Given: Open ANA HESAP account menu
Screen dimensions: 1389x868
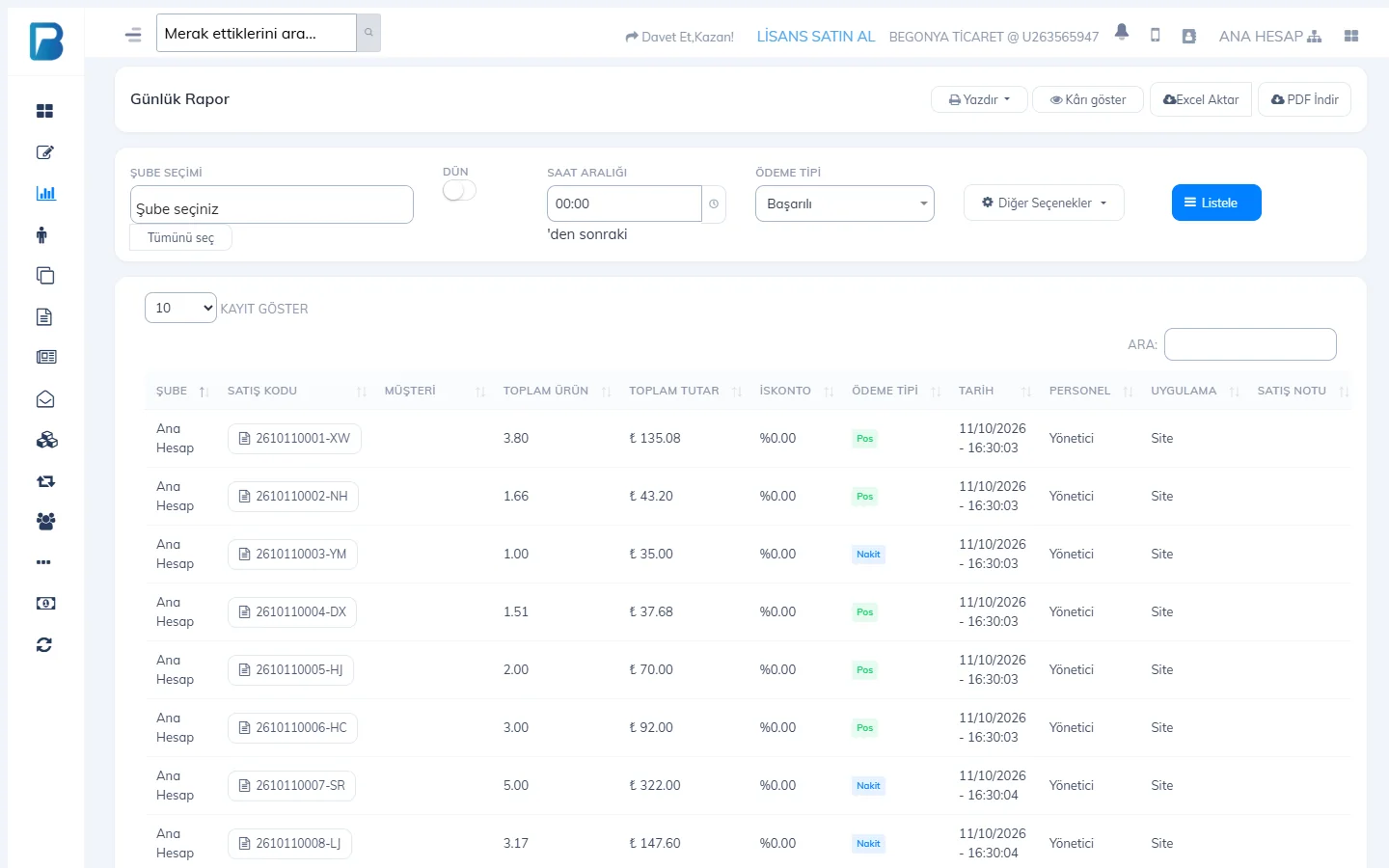Looking at the screenshot, I should [x=1270, y=37].
